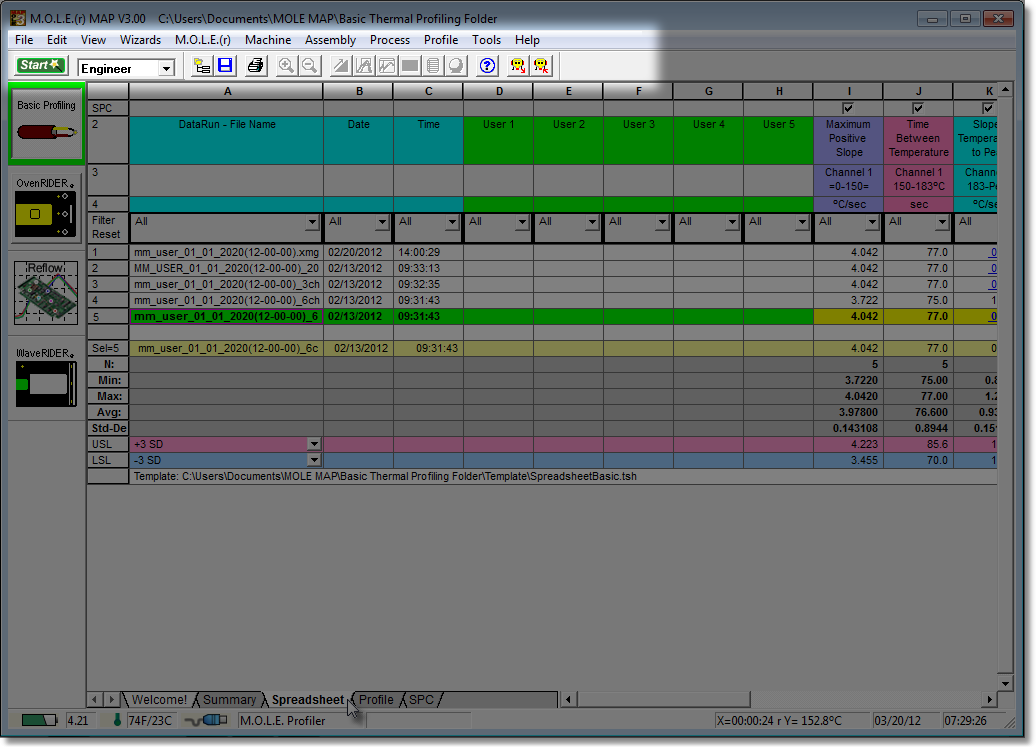1036x749 pixels.
Task: Click the vertical scrollbar down arrow
Action: pos(1005,684)
